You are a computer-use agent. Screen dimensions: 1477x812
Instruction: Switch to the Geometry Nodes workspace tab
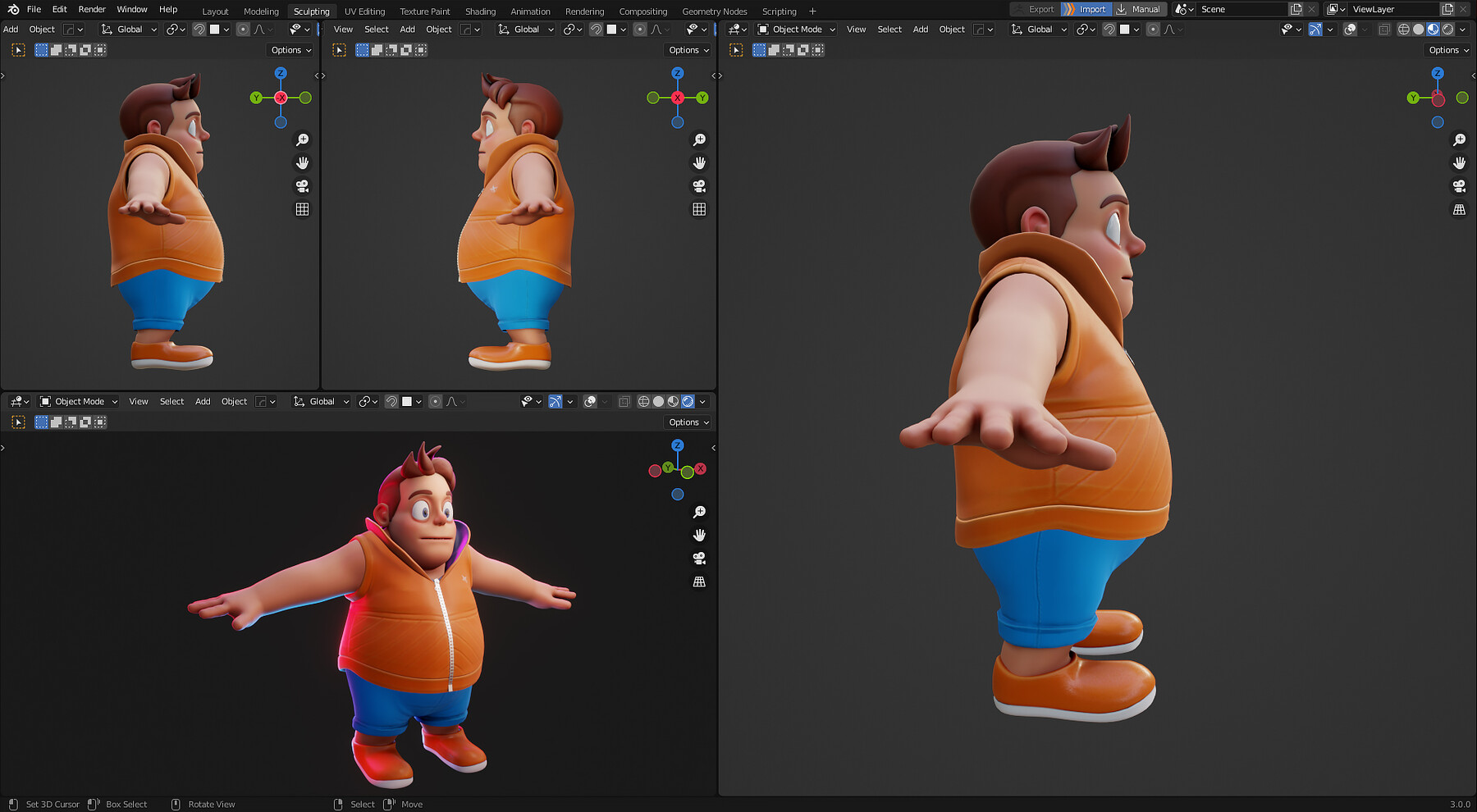click(715, 11)
